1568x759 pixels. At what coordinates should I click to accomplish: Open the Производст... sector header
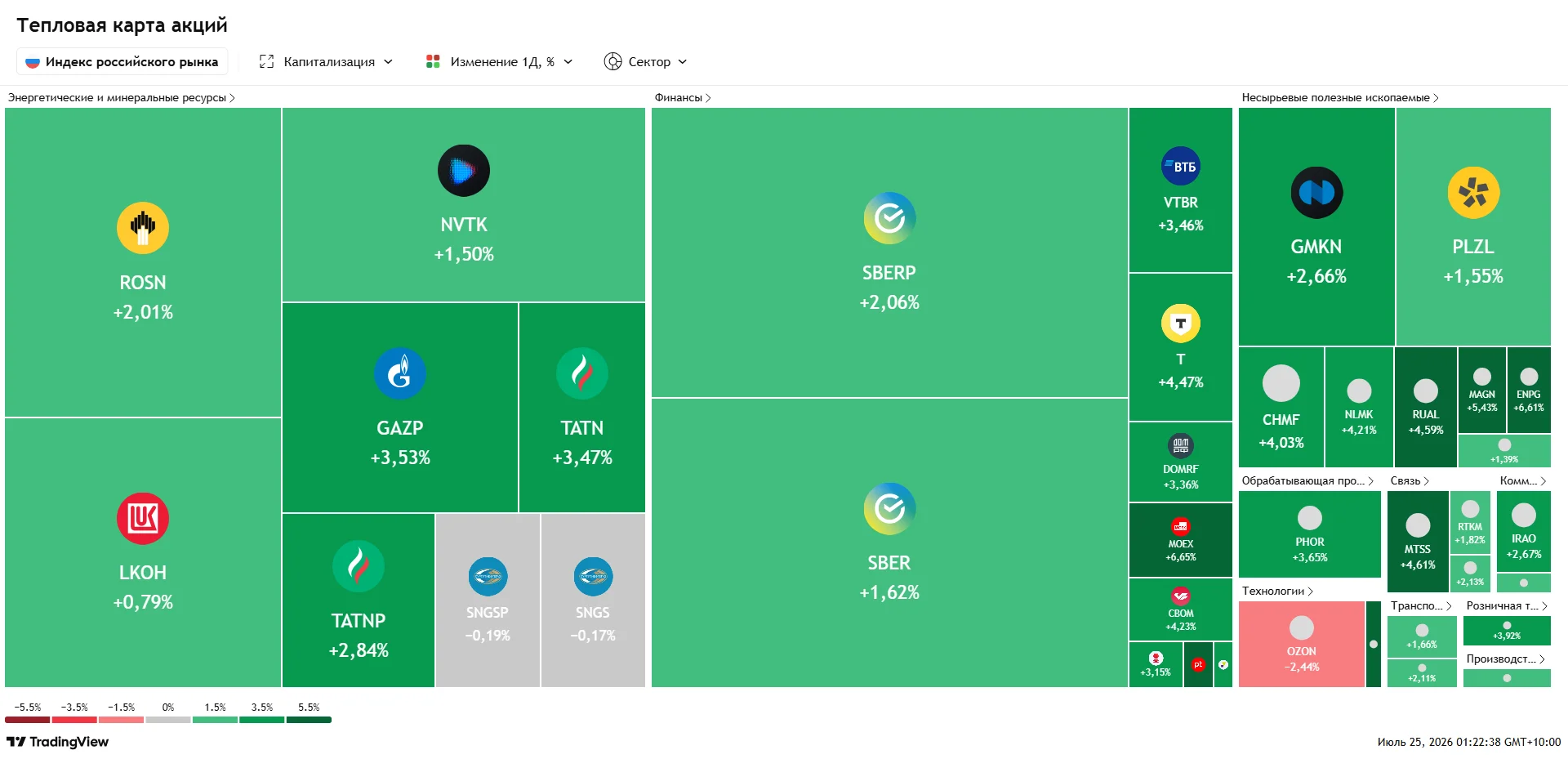(1506, 659)
